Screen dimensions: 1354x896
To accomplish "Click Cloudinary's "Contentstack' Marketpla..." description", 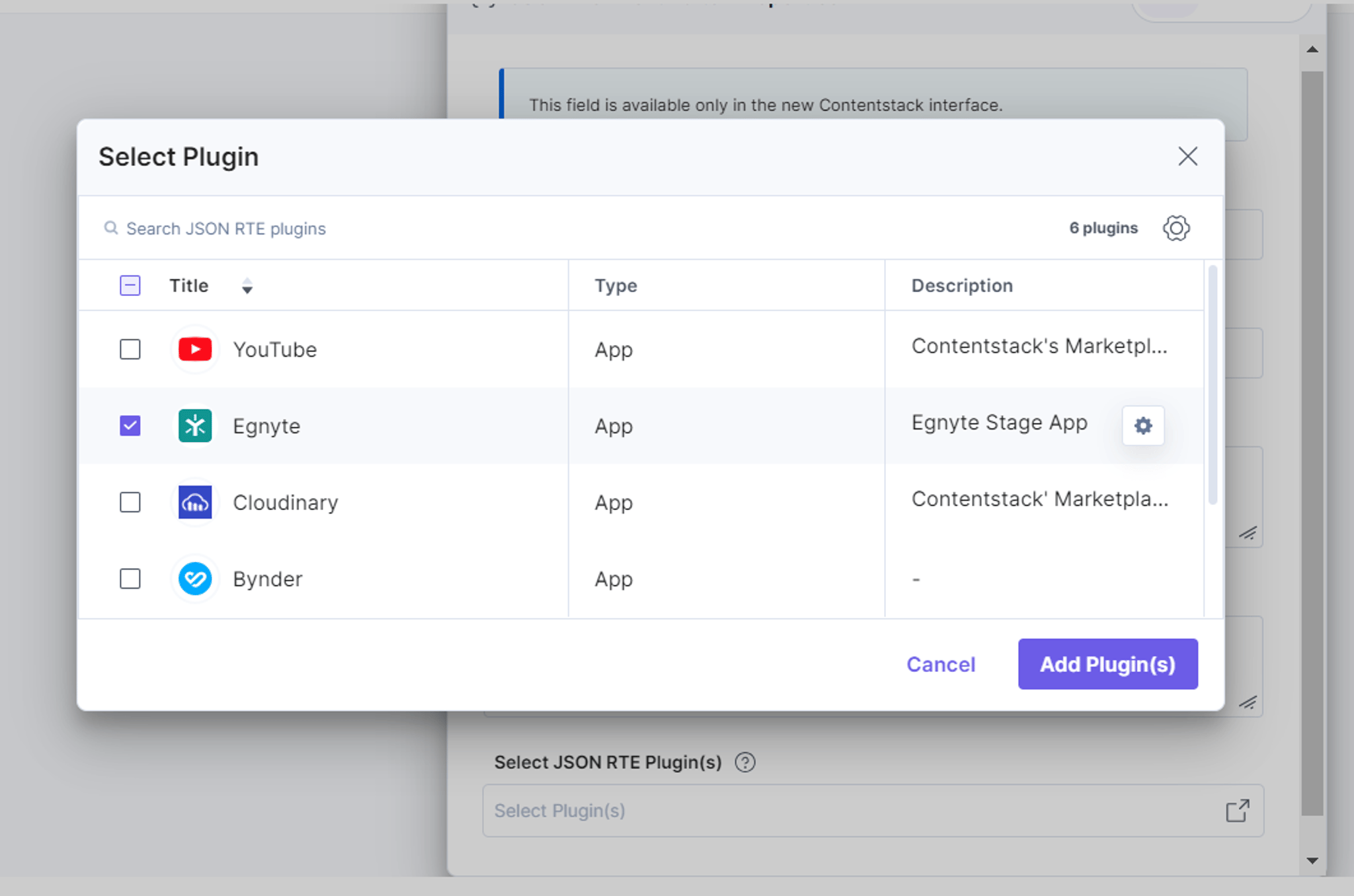I will coord(1040,499).
